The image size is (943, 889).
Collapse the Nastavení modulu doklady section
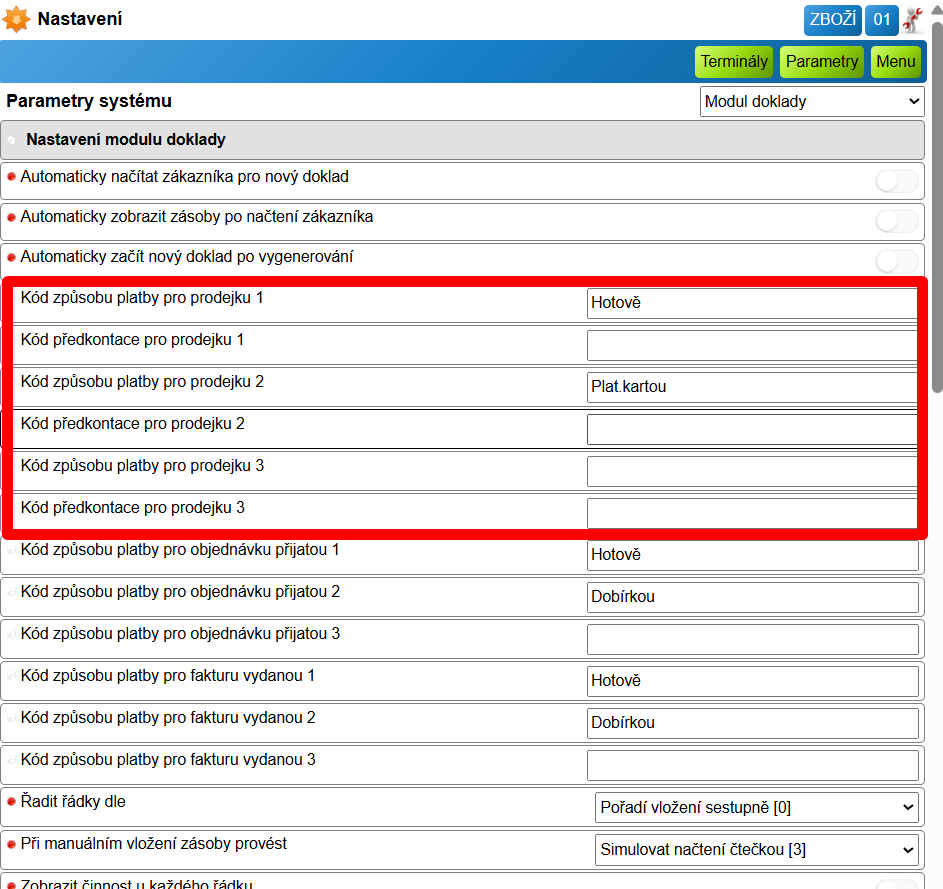[462, 140]
